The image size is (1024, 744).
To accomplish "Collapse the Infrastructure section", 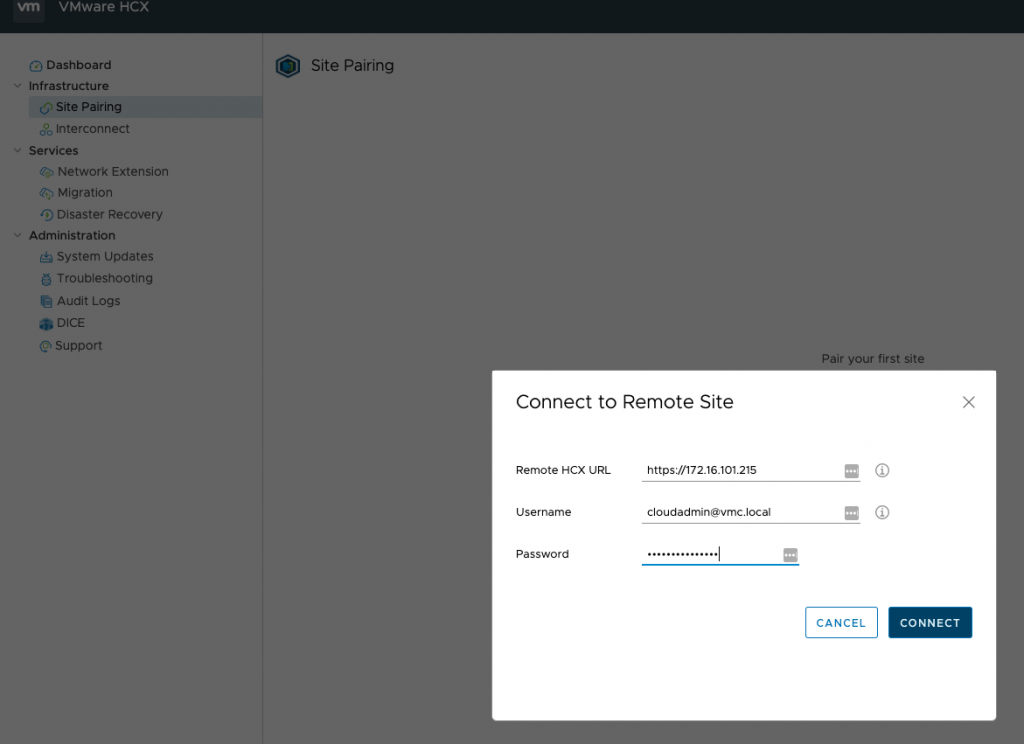I will 18,86.
